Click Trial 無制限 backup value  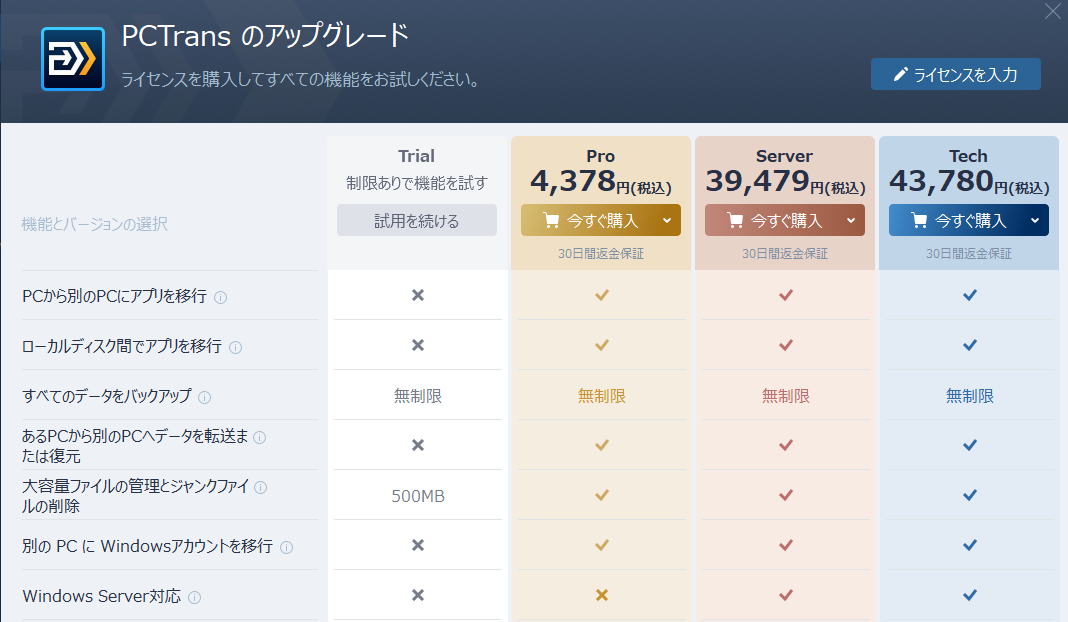418,396
